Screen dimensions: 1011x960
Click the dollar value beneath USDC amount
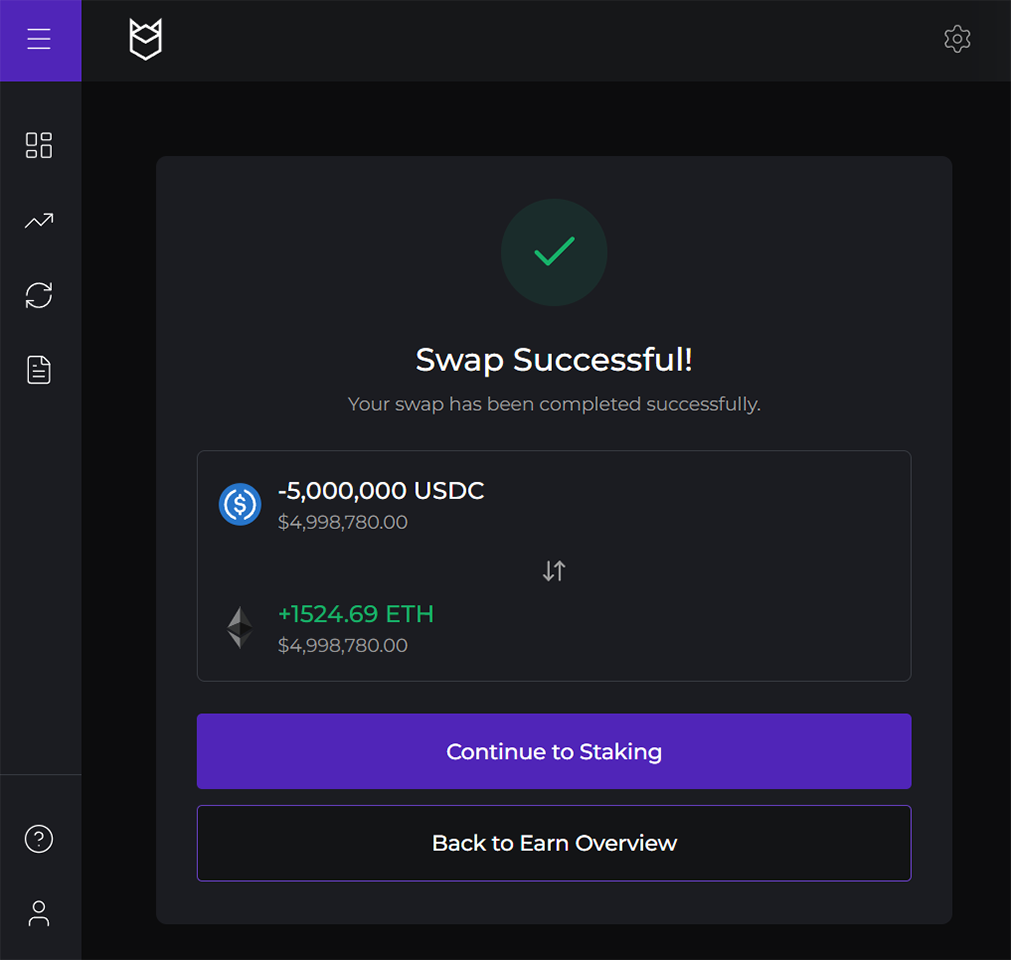coord(343,522)
